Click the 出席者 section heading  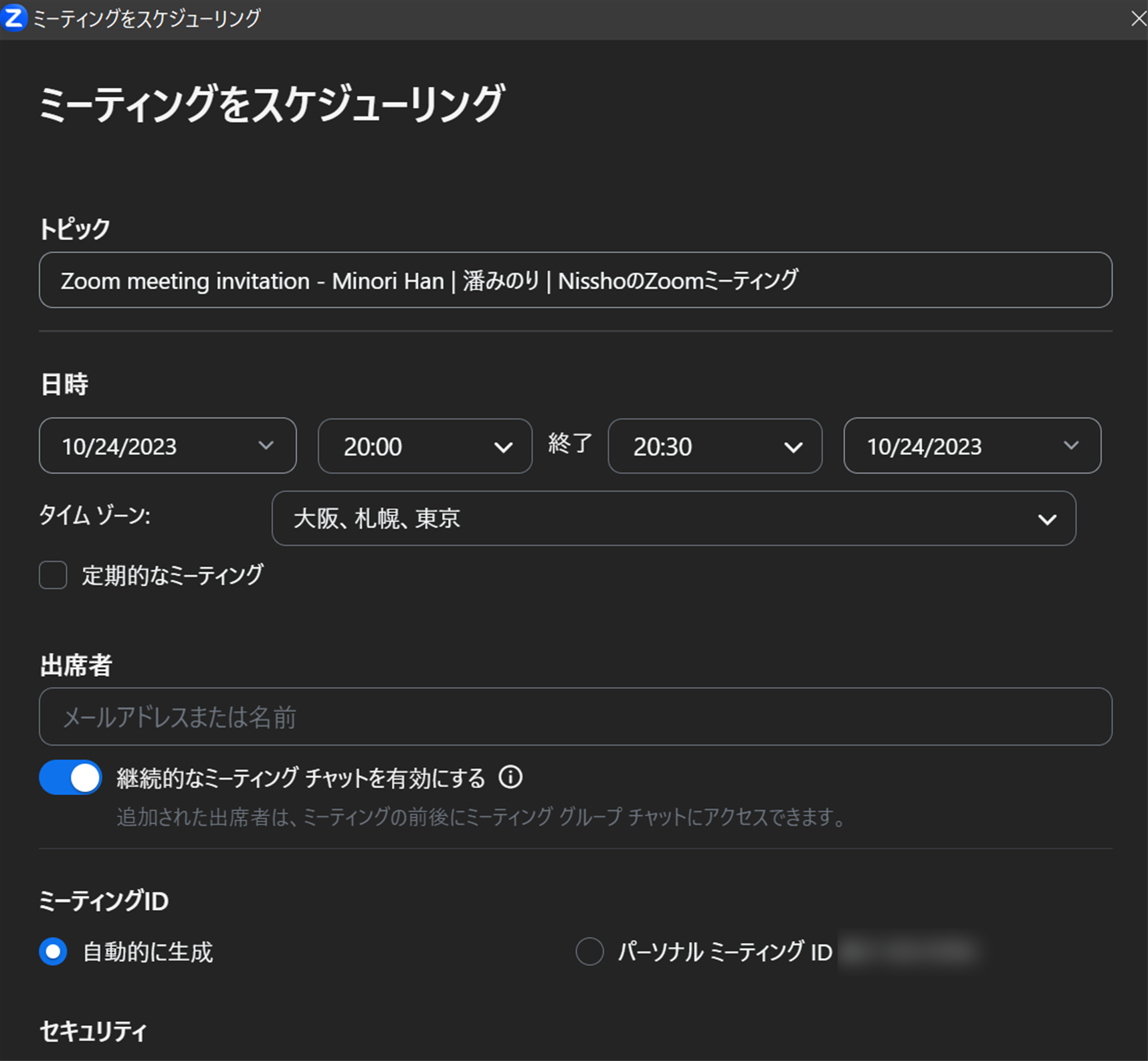tap(76, 665)
